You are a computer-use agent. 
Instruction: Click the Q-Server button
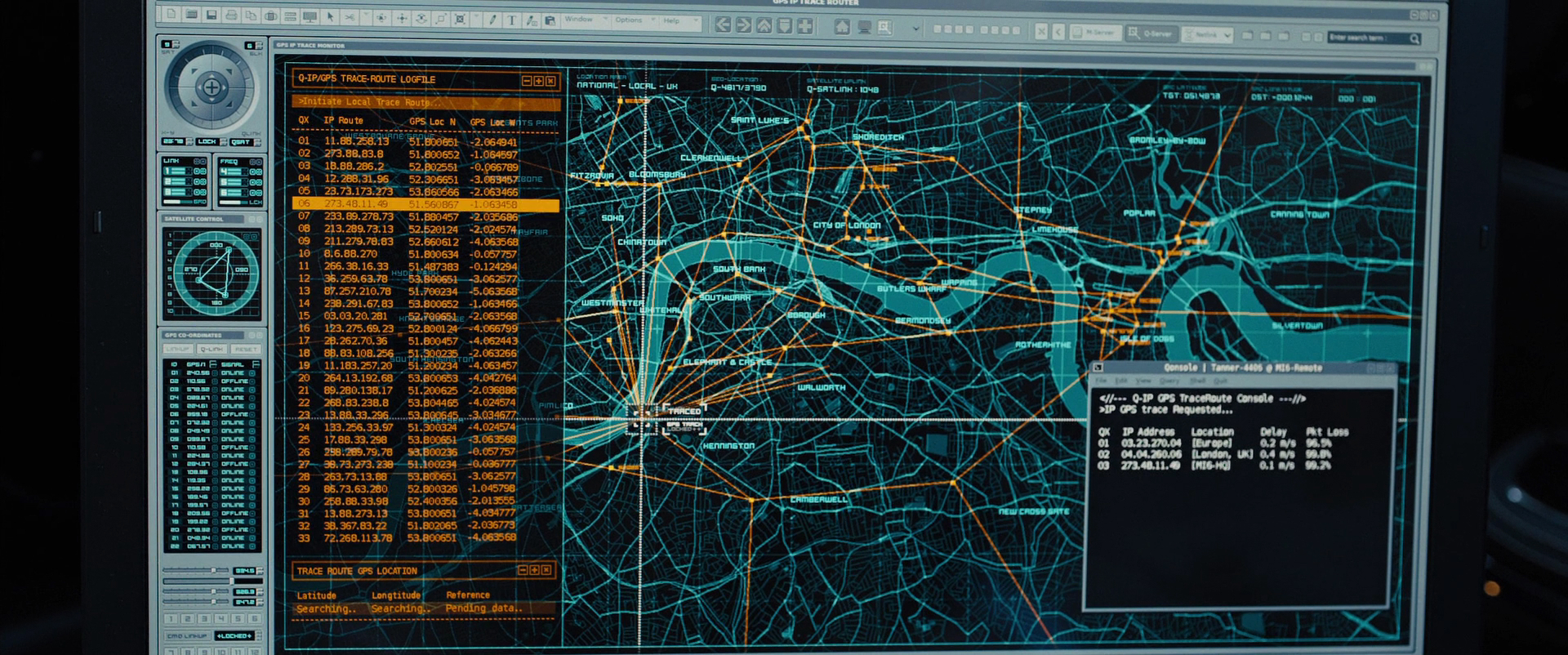pos(1152,33)
